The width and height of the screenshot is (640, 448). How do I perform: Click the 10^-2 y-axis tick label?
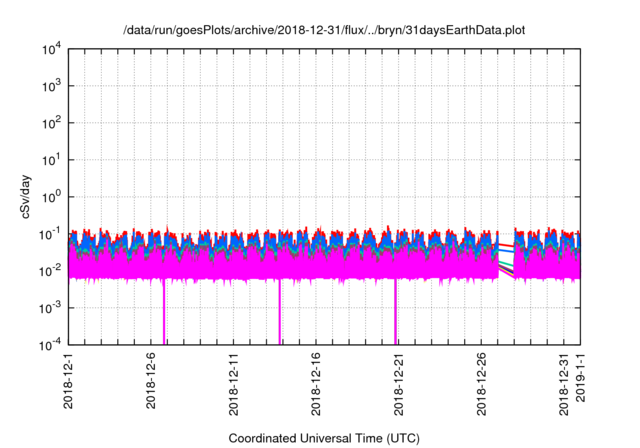point(52,271)
